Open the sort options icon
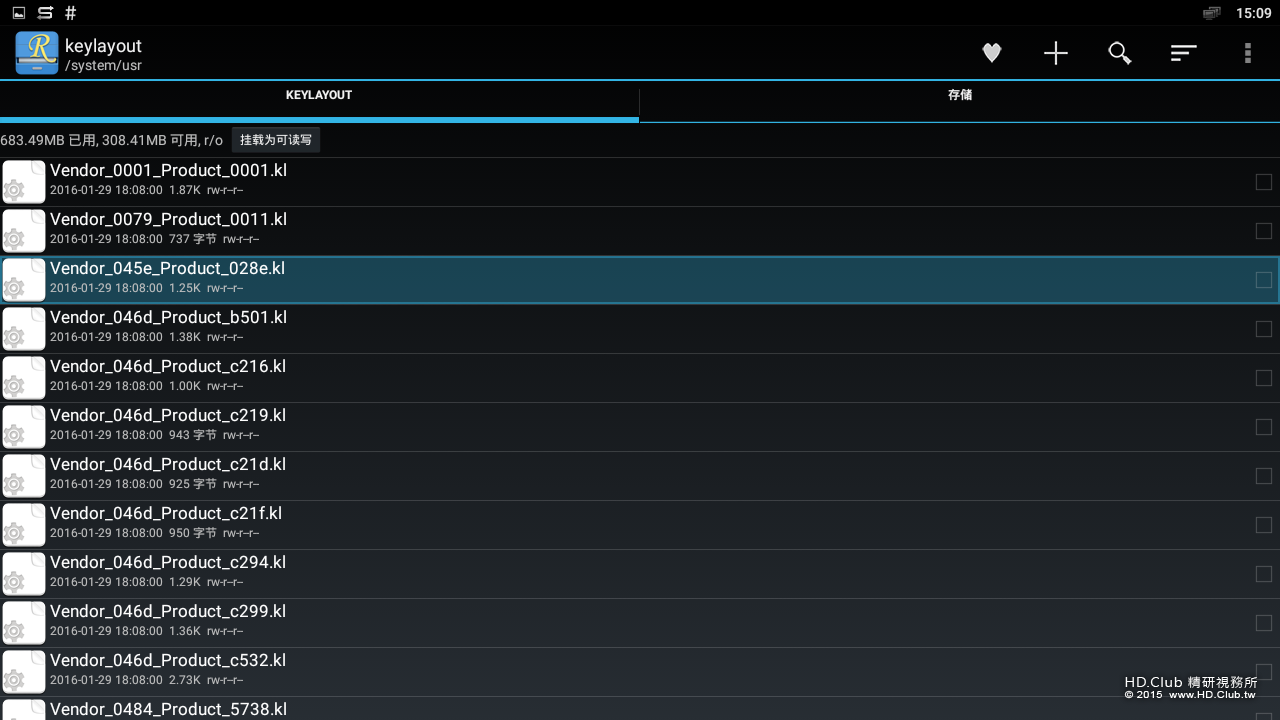 pos(1183,53)
